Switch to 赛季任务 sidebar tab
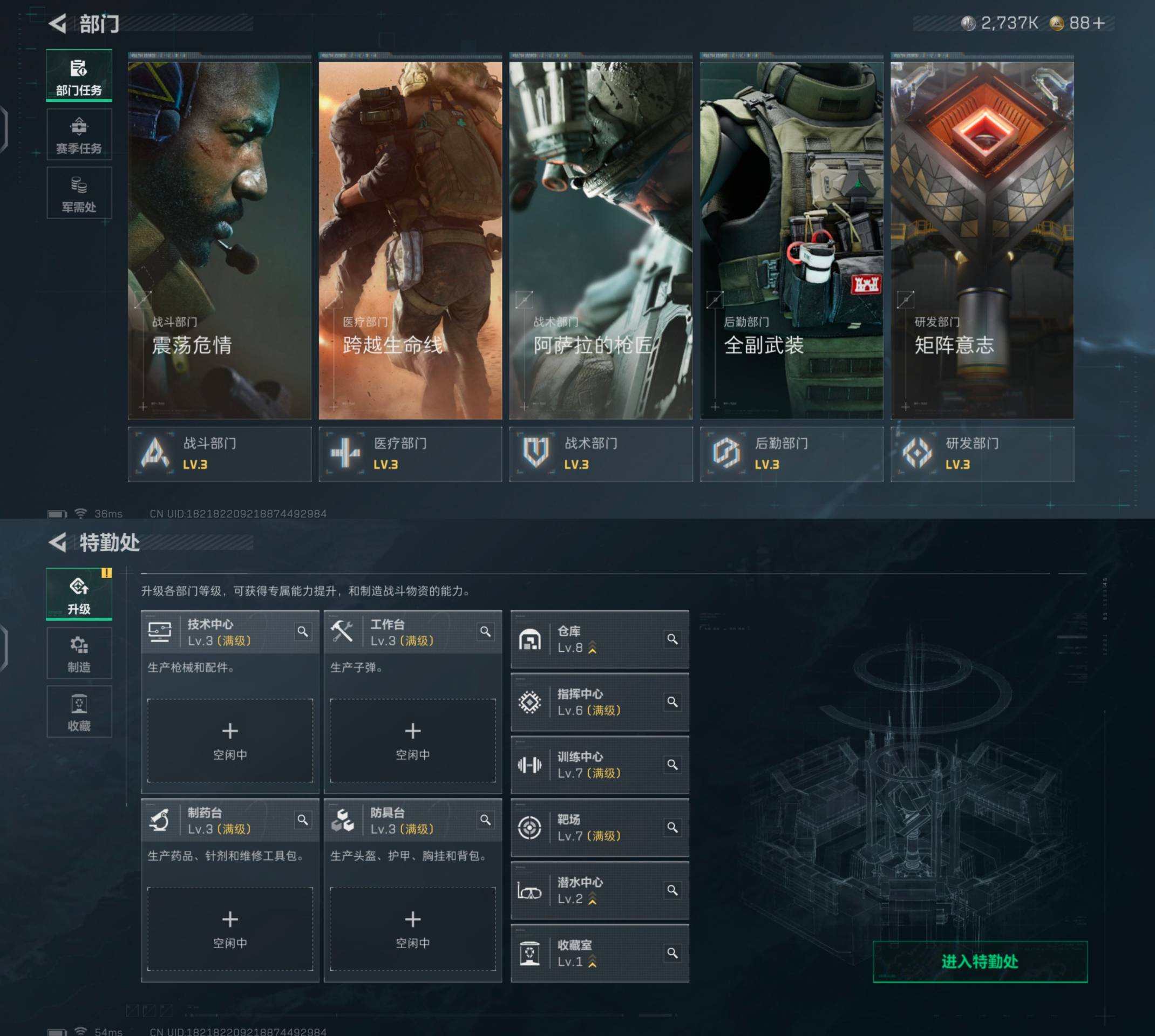The image size is (1155, 1036). 79,135
